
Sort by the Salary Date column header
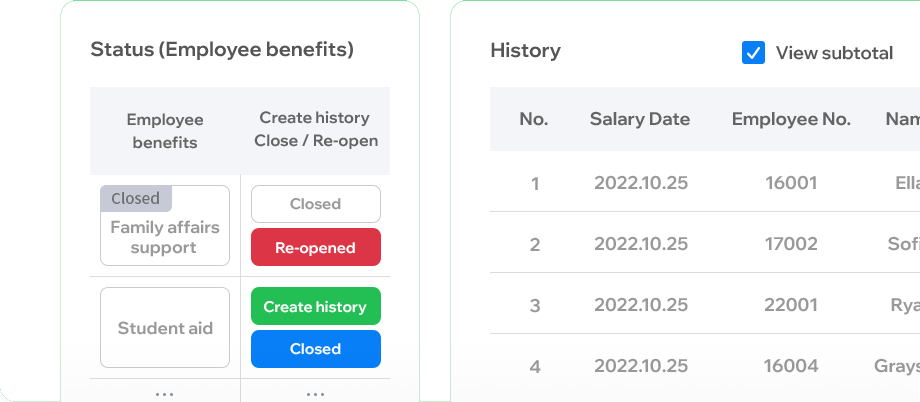click(640, 119)
